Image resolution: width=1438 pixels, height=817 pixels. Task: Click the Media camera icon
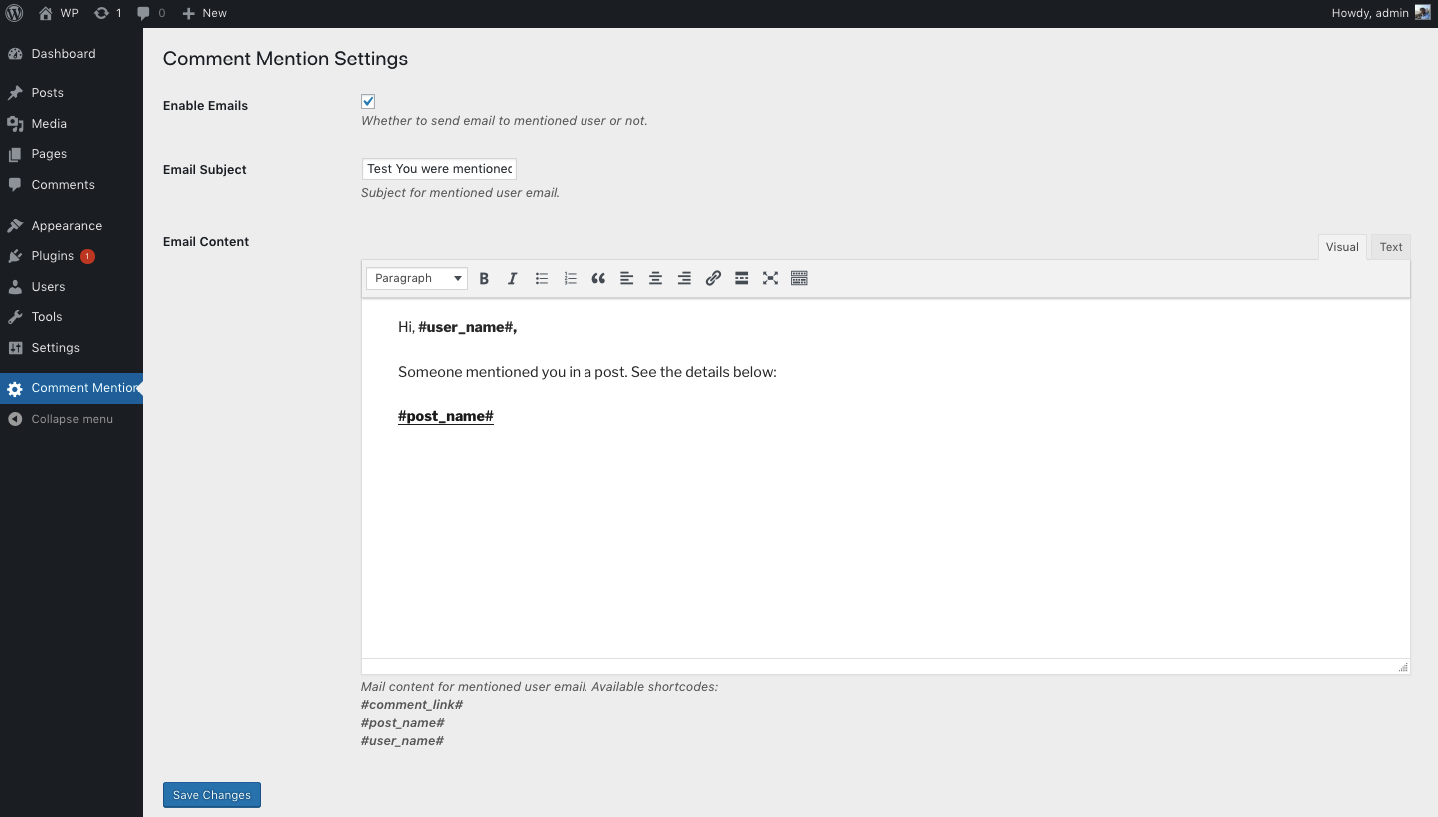(15, 124)
